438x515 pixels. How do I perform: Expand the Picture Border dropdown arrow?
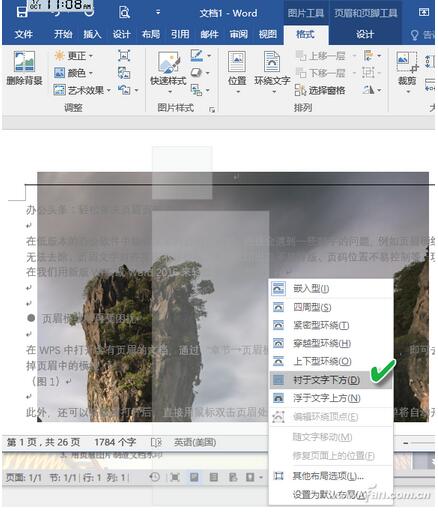coord(209,56)
